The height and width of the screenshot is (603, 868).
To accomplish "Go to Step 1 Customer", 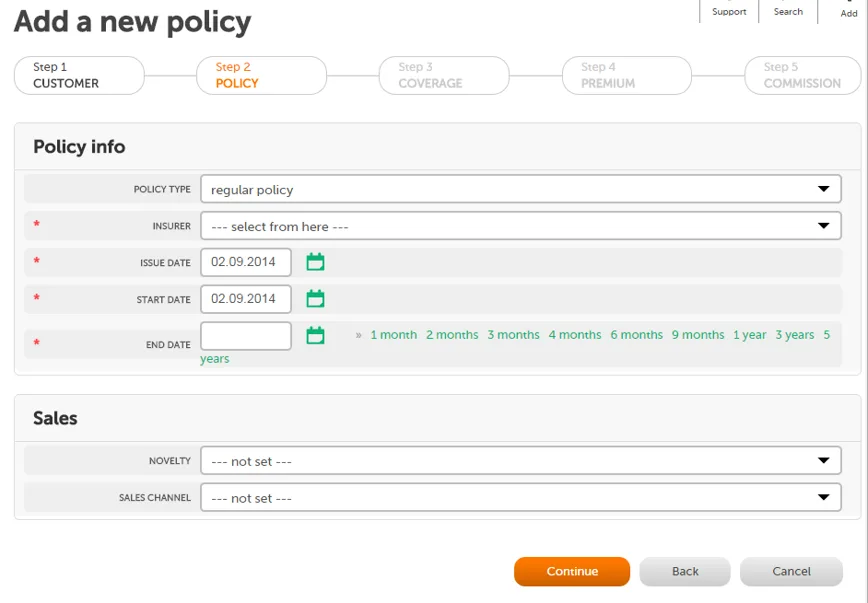I will 79,75.
